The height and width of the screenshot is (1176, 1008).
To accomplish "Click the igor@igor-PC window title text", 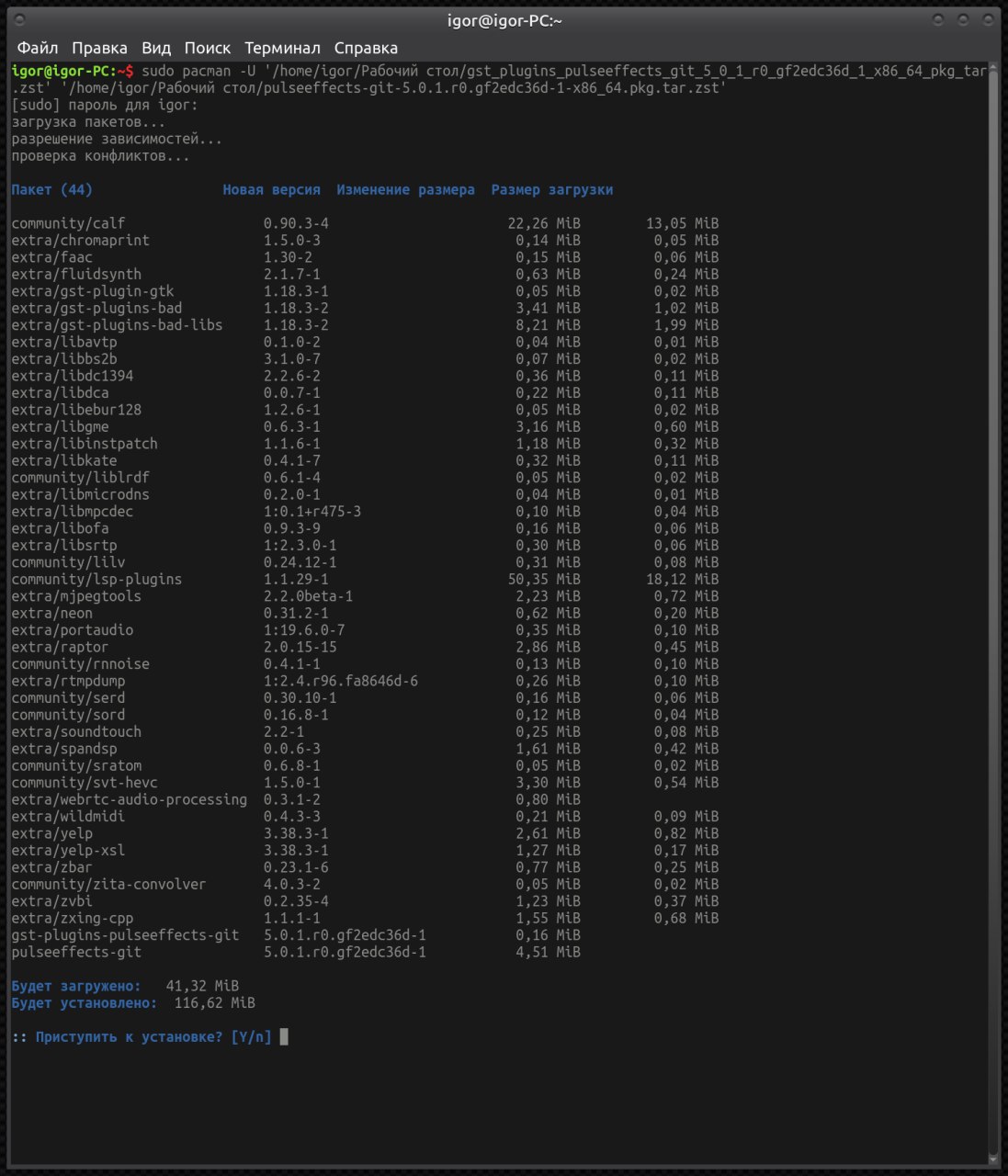I will click(x=504, y=20).
